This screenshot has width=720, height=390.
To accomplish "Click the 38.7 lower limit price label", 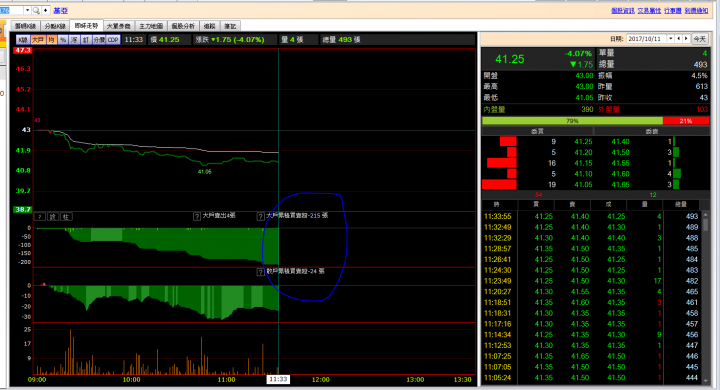I will point(22,209).
